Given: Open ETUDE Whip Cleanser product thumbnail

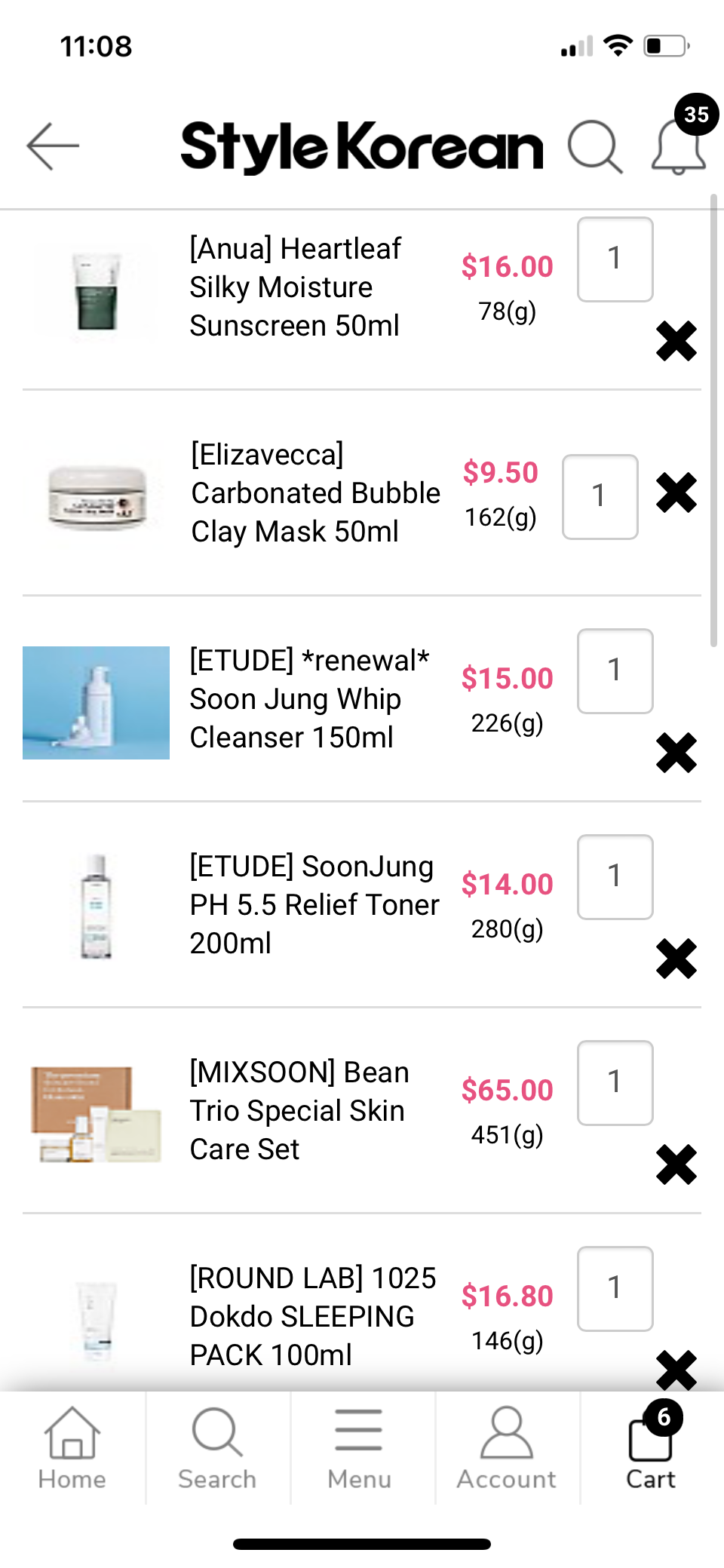Looking at the screenshot, I should point(96,702).
